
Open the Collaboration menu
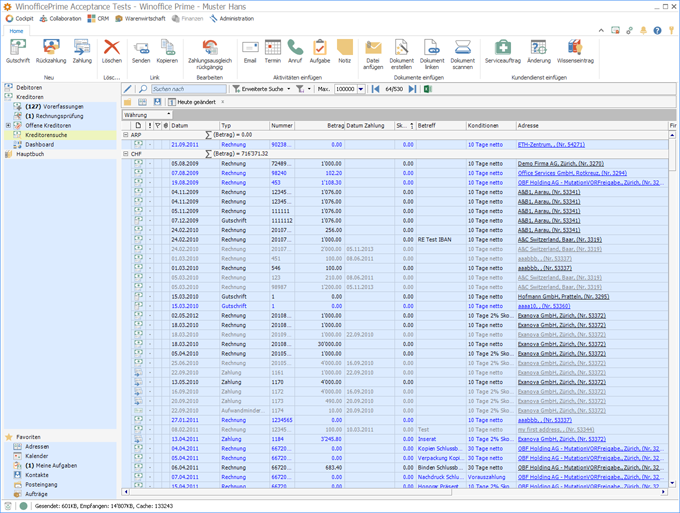point(60,19)
